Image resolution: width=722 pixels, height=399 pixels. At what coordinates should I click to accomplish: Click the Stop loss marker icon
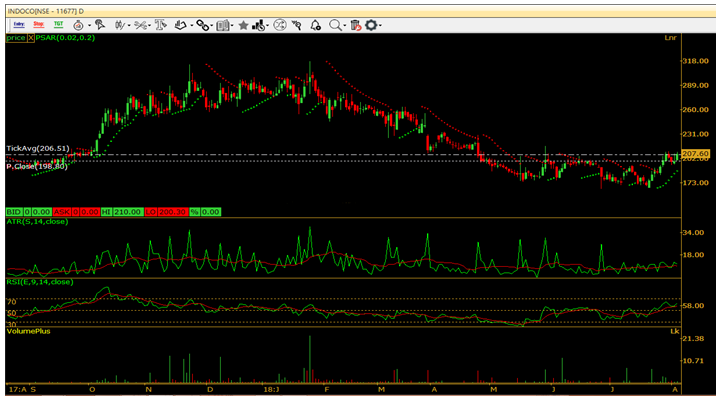coord(39,24)
